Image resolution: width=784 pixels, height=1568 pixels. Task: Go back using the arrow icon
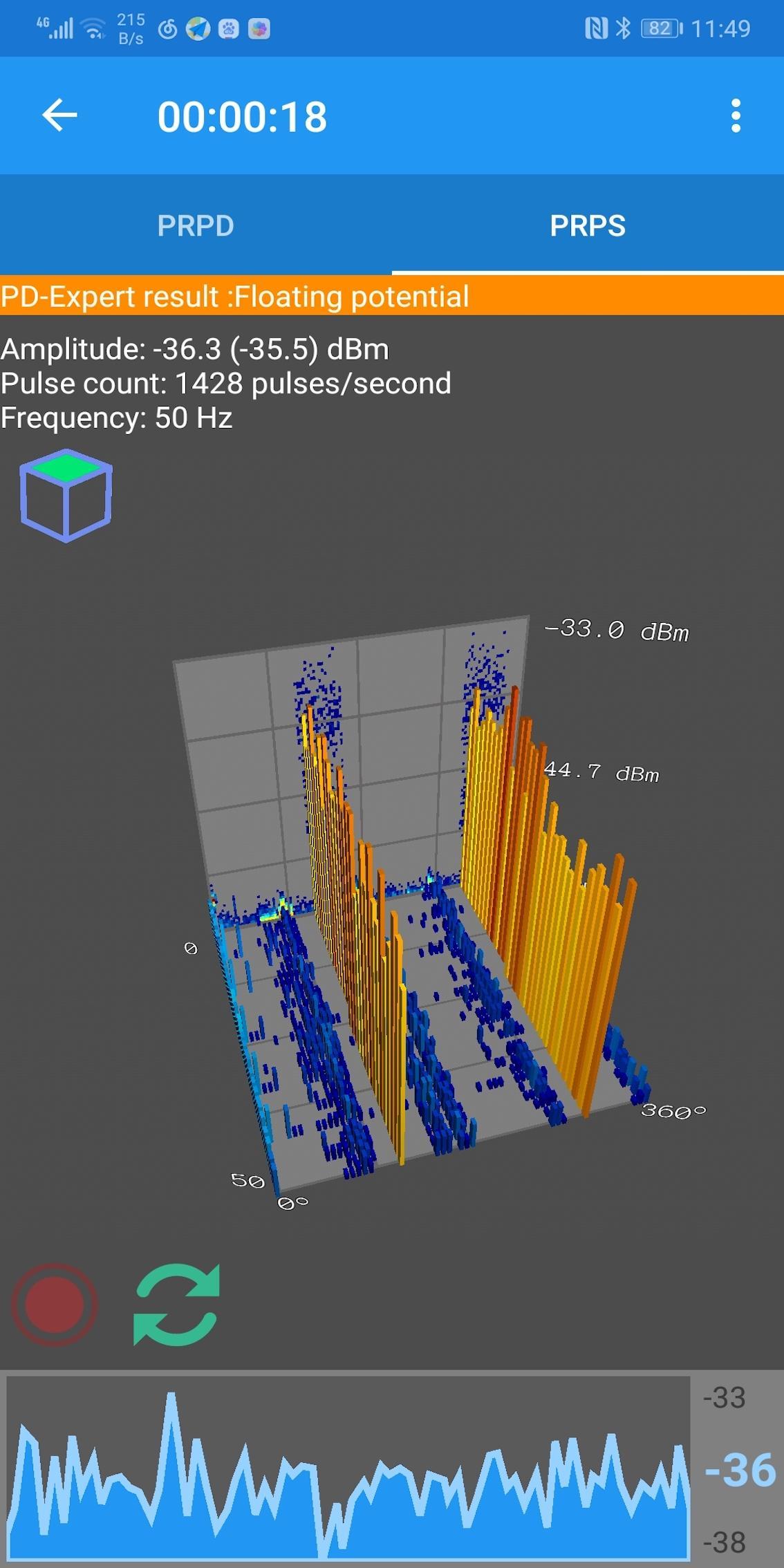[x=59, y=115]
